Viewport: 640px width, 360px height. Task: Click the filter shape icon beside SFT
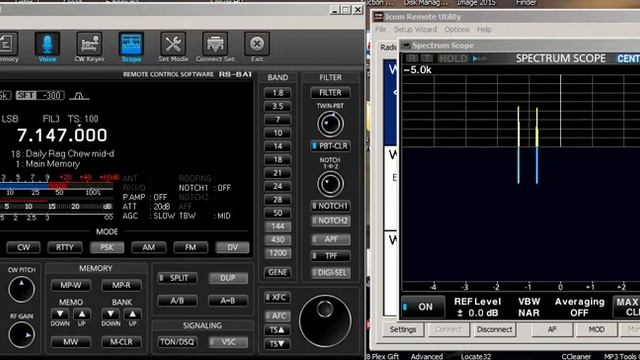(79, 96)
